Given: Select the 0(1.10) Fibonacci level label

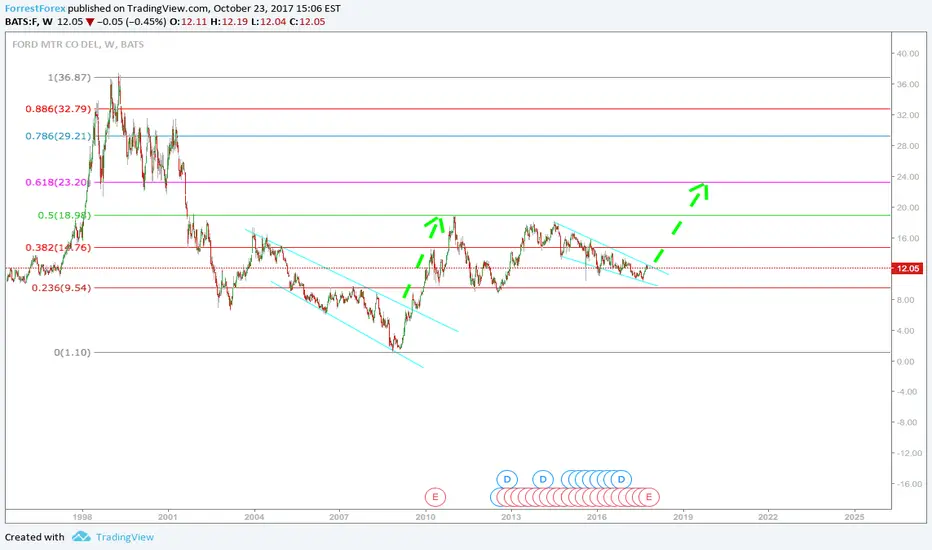Looking at the screenshot, I should [73, 353].
